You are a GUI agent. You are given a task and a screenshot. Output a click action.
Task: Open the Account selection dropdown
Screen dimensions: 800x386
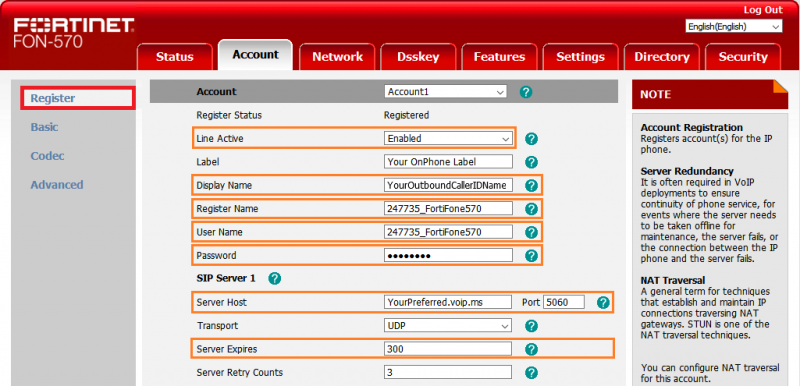[445, 92]
